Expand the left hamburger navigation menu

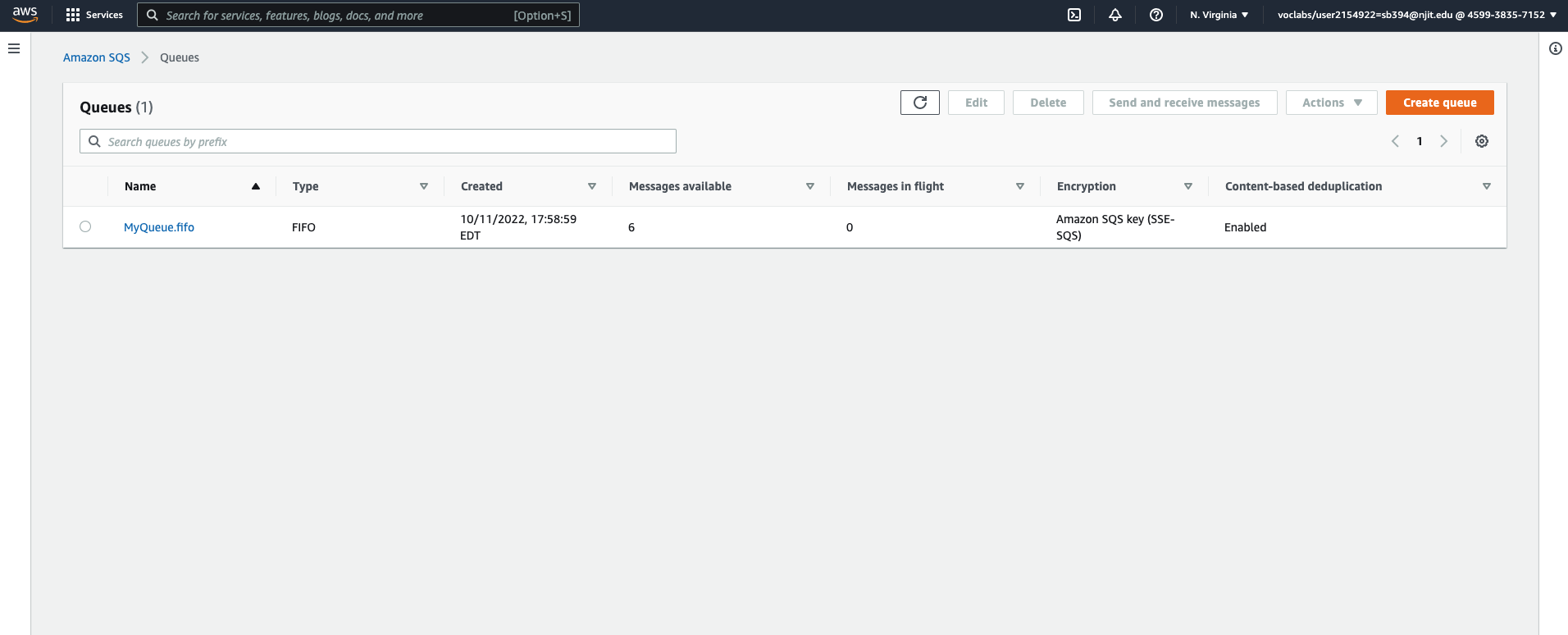click(14, 48)
